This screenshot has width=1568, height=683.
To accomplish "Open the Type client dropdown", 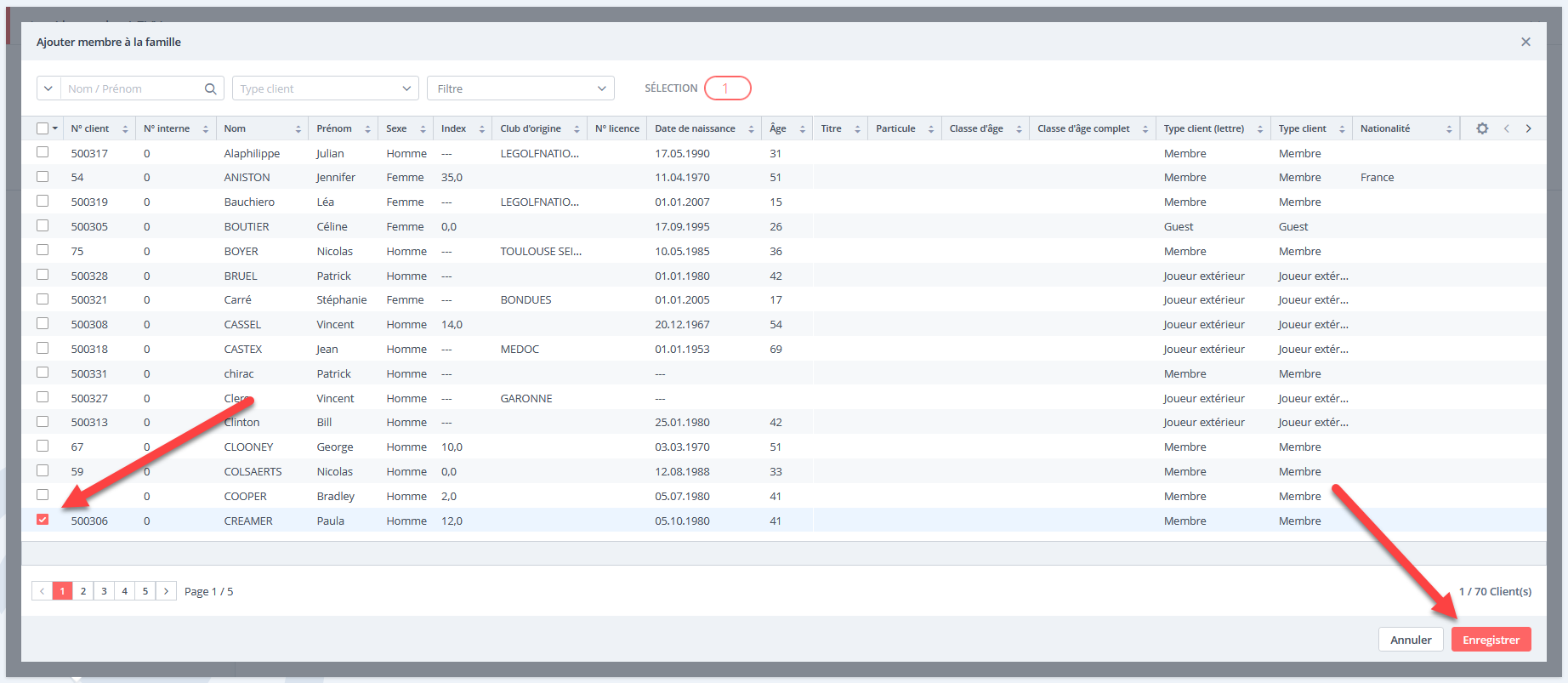I will [x=325, y=88].
